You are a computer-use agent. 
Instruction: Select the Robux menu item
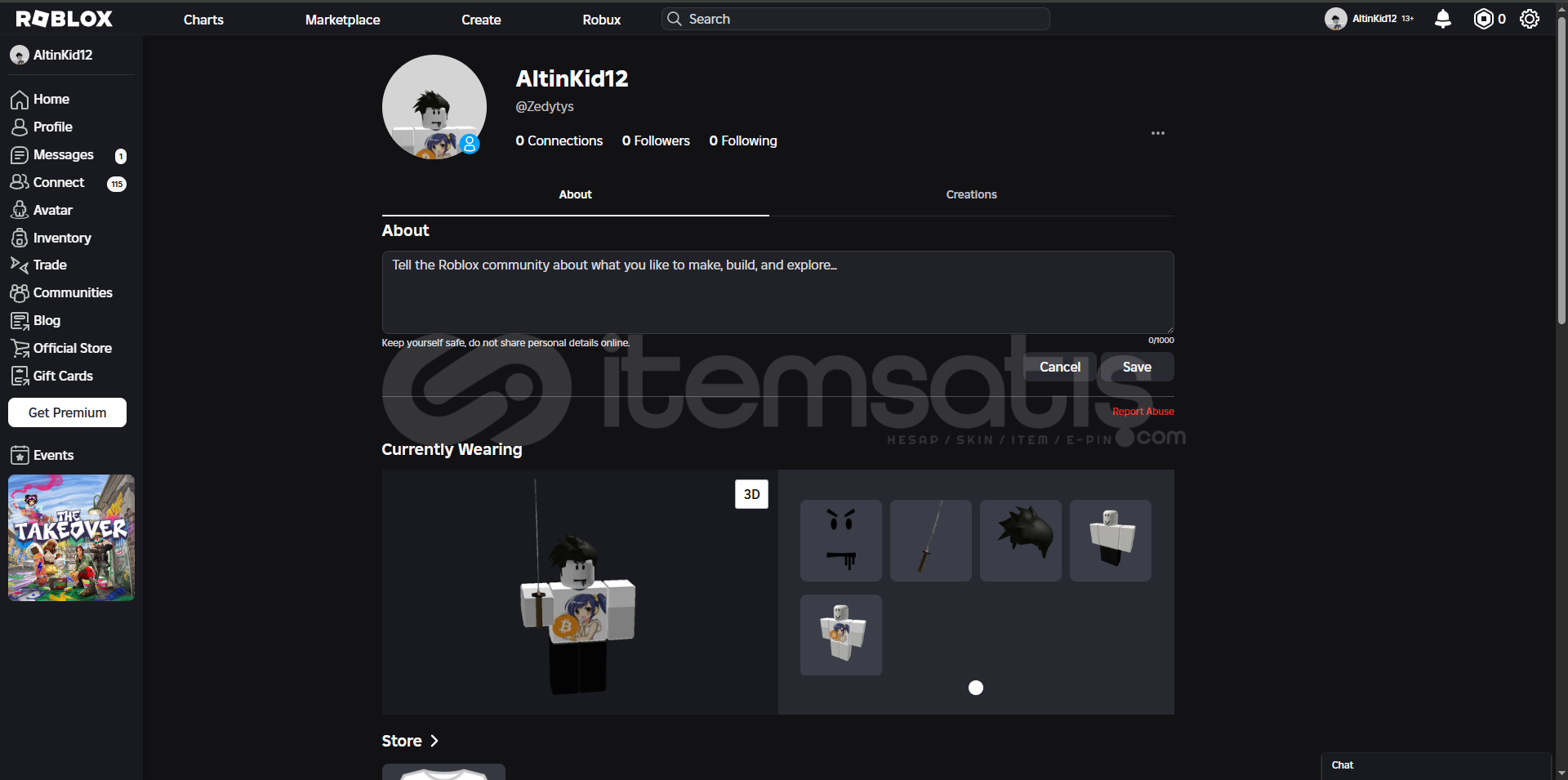click(602, 20)
